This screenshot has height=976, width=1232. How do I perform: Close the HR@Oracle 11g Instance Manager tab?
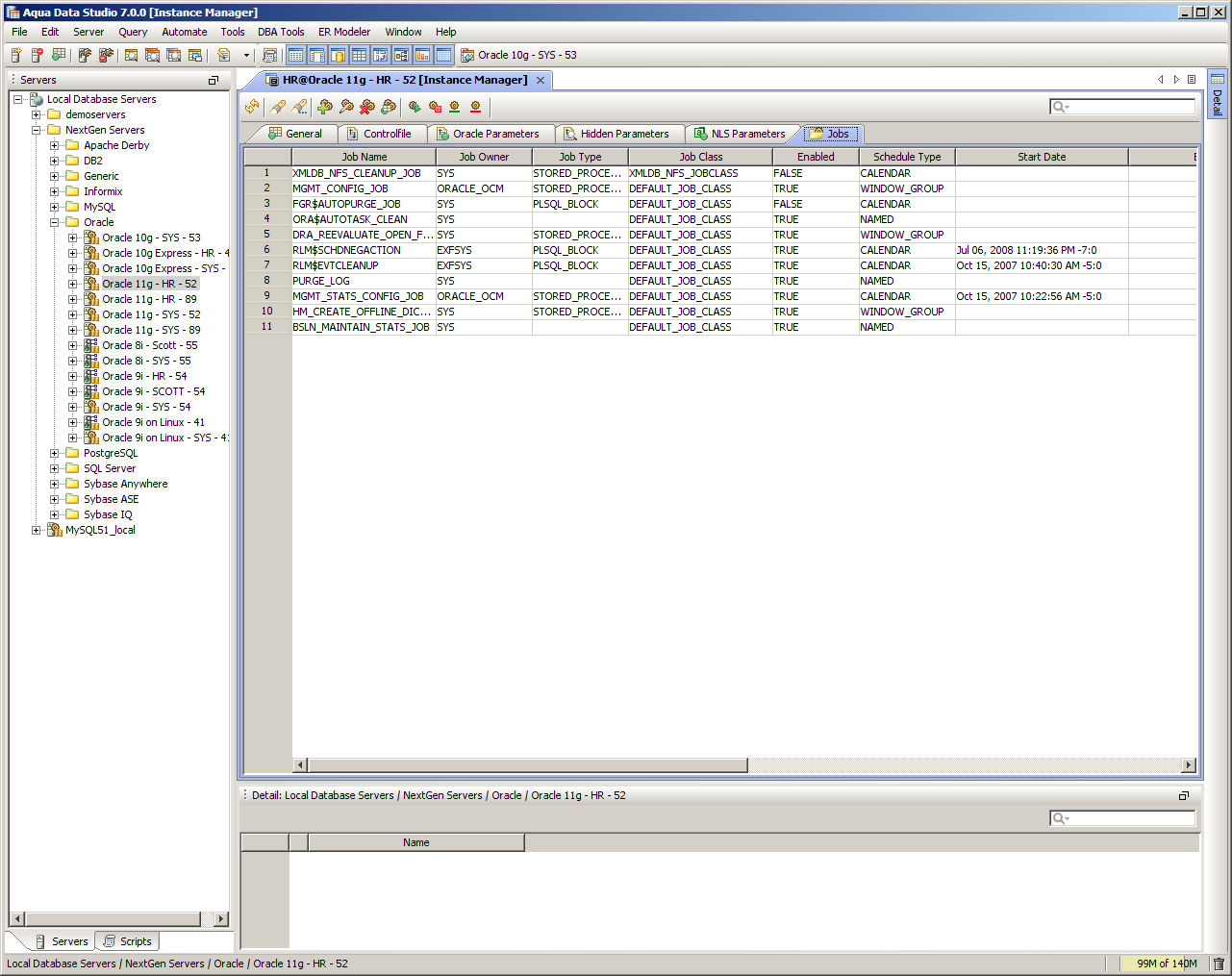pyautogui.click(x=541, y=80)
